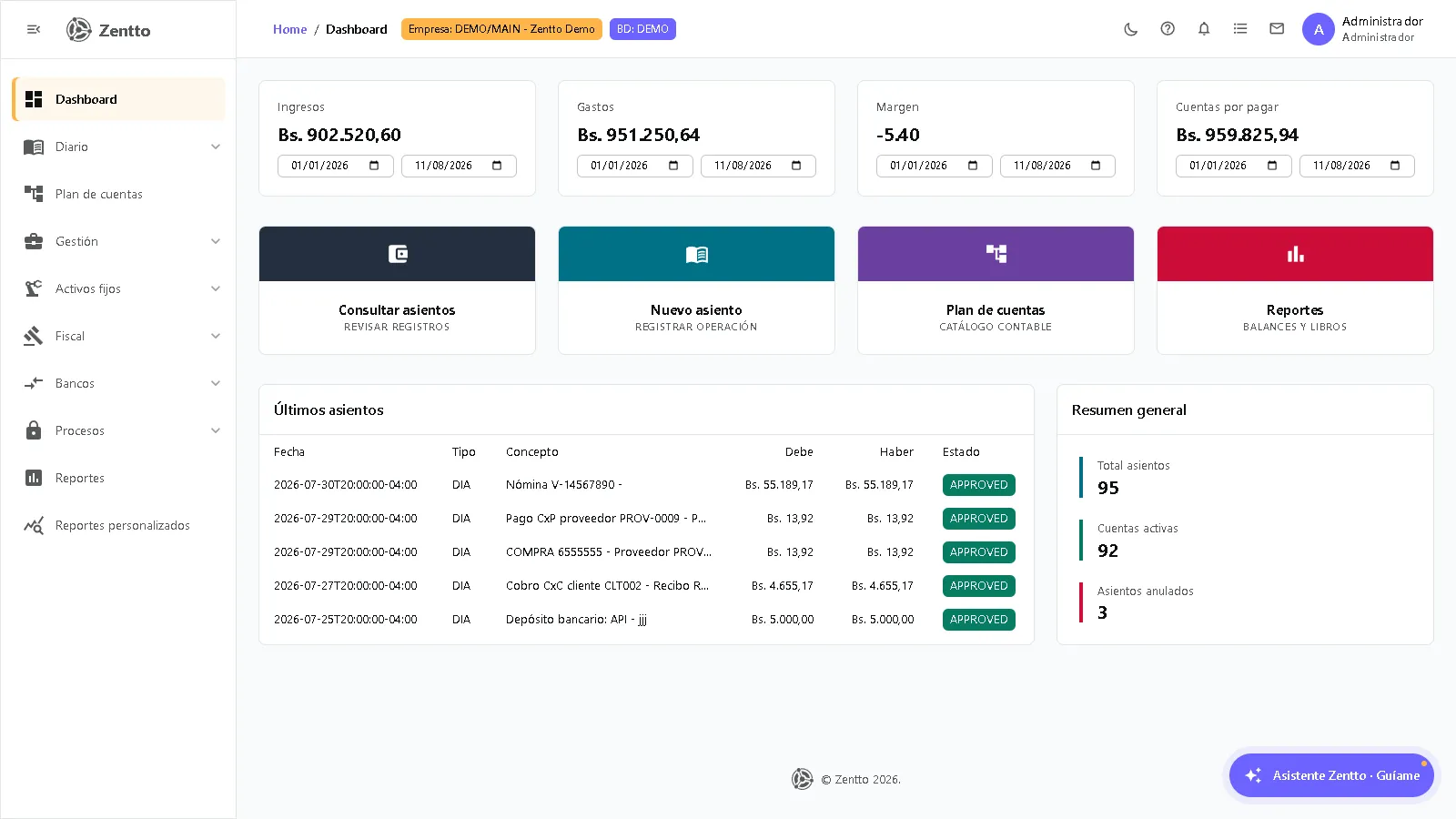Select the Cobro CxC cliente CLT002 concept
1456x819 pixels.
[x=607, y=586]
